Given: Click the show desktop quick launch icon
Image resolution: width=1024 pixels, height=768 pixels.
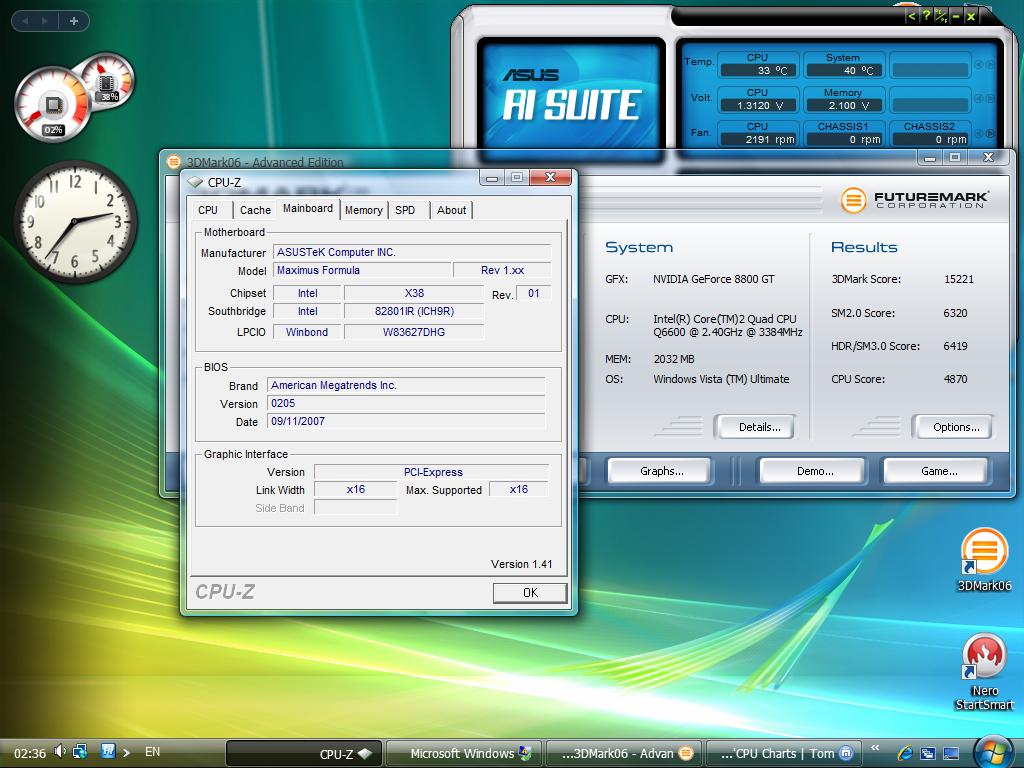Looking at the screenshot, I should pos(951,754).
